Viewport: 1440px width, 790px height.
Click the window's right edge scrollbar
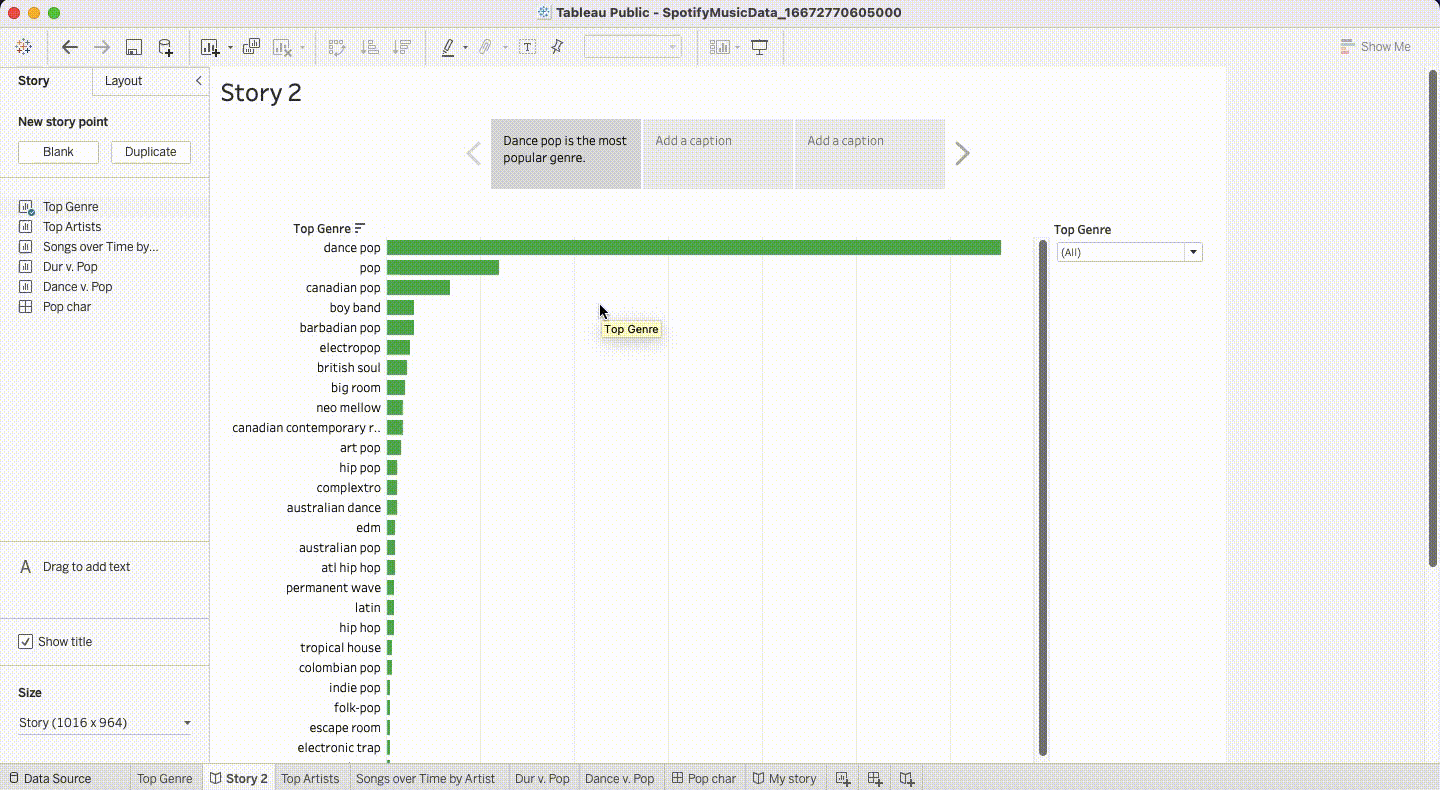click(1432, 317)
